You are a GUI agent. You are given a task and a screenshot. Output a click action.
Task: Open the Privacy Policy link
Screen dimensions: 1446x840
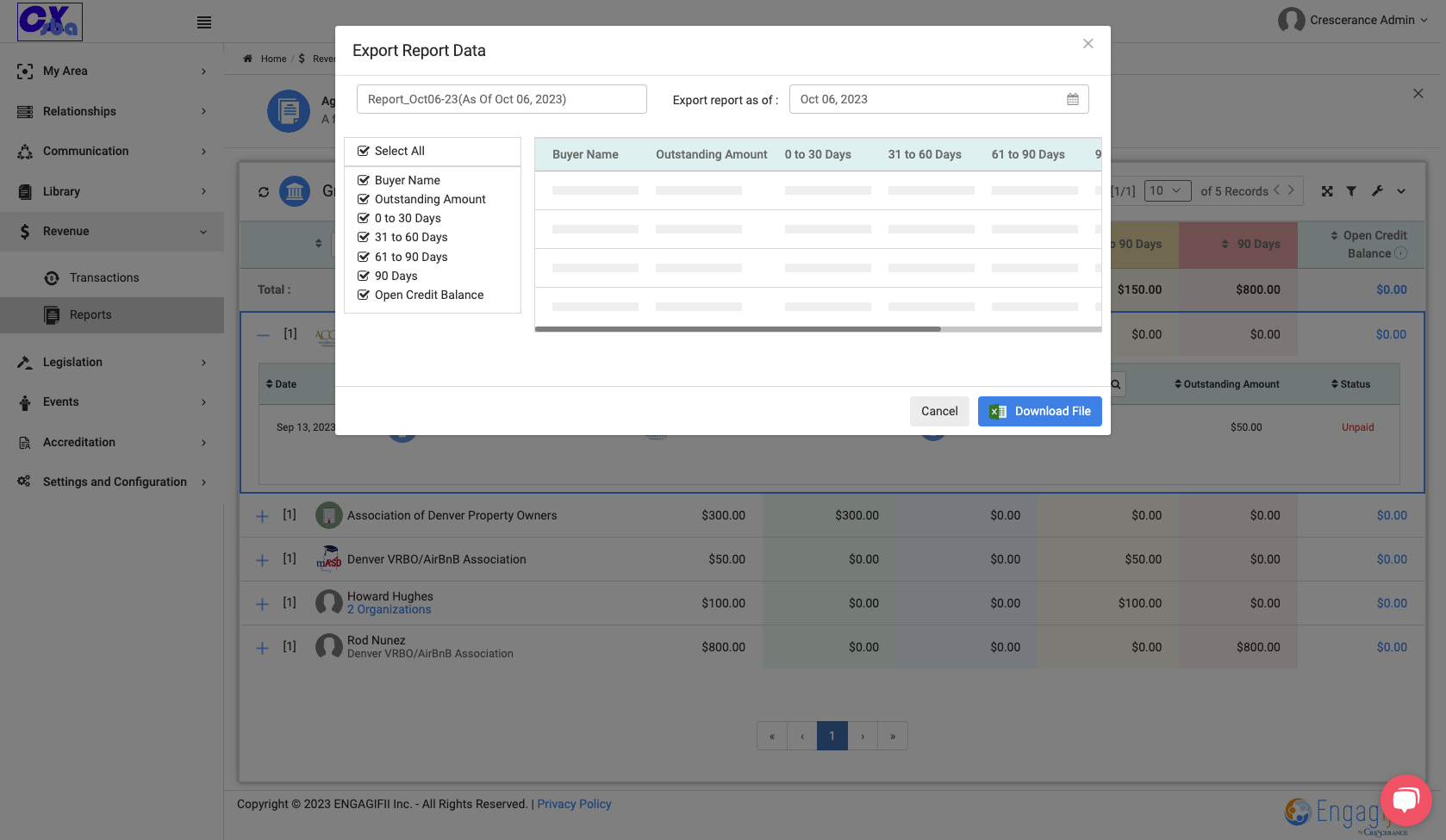click(575, 804)
